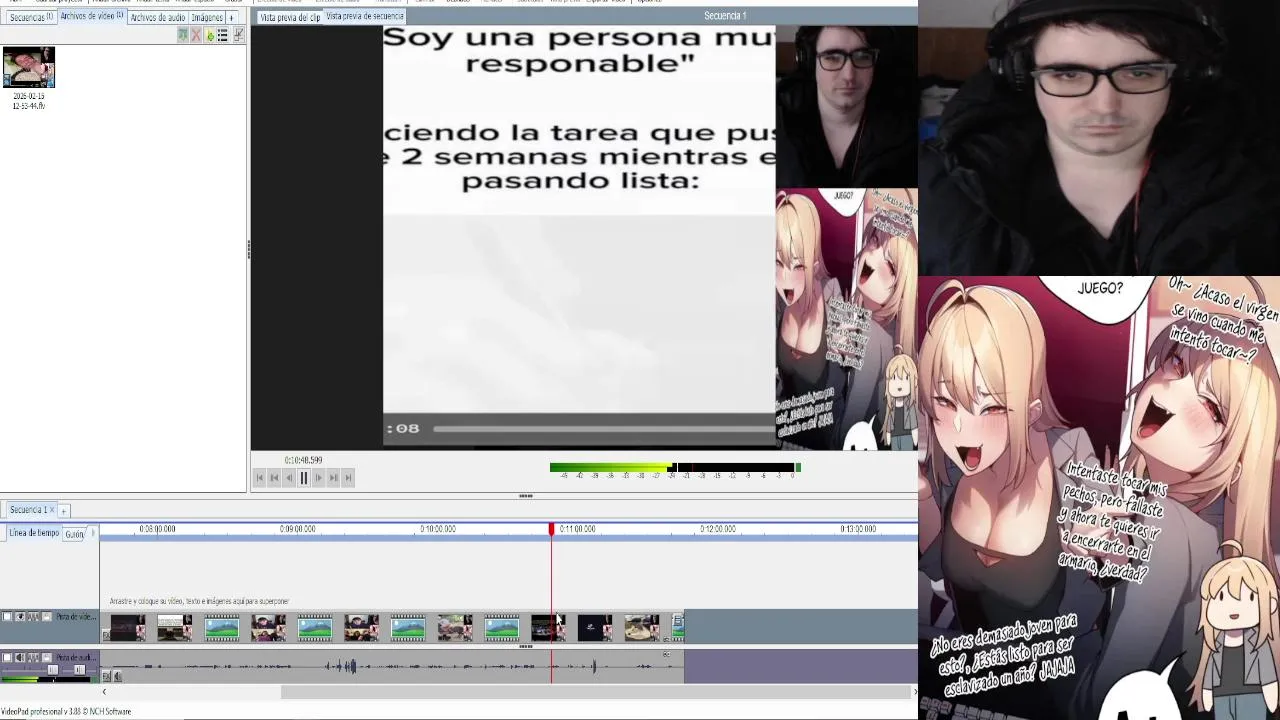
Task: Toggle video track lock icon
Action: pos(46,617)
